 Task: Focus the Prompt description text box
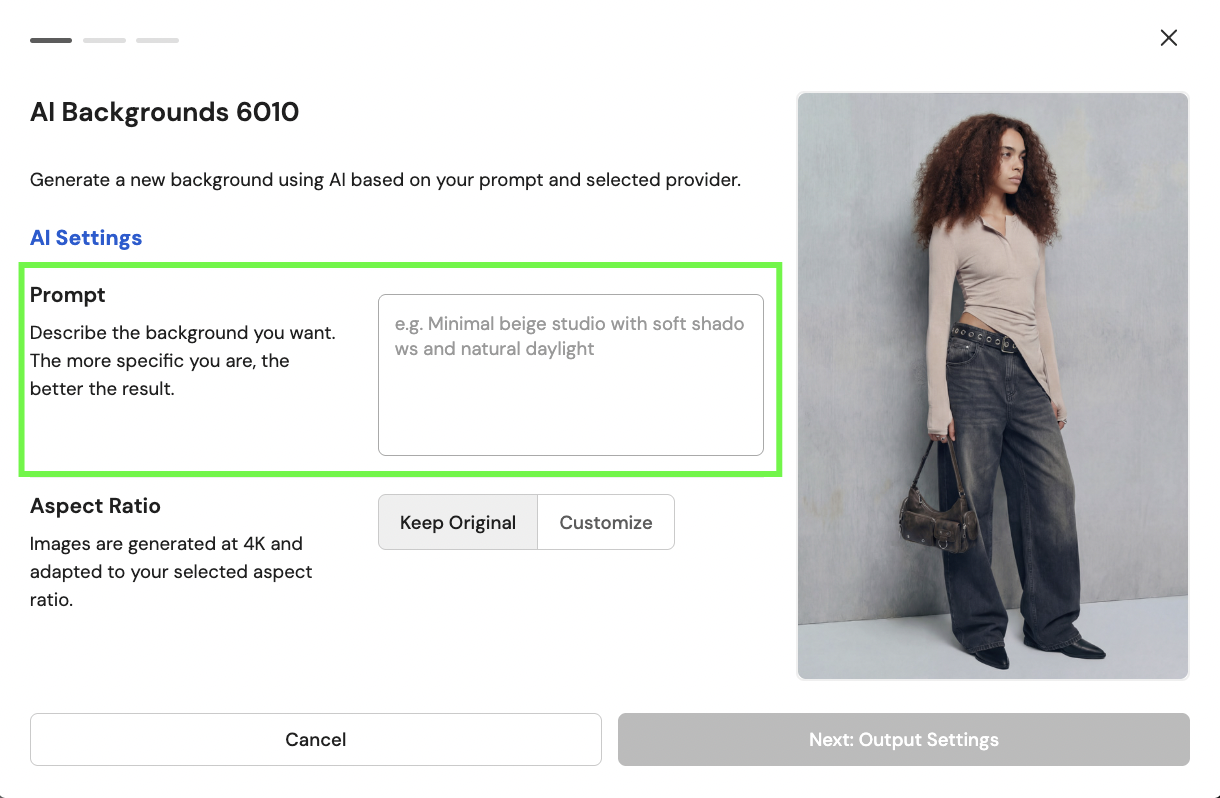tap(570, 374)
